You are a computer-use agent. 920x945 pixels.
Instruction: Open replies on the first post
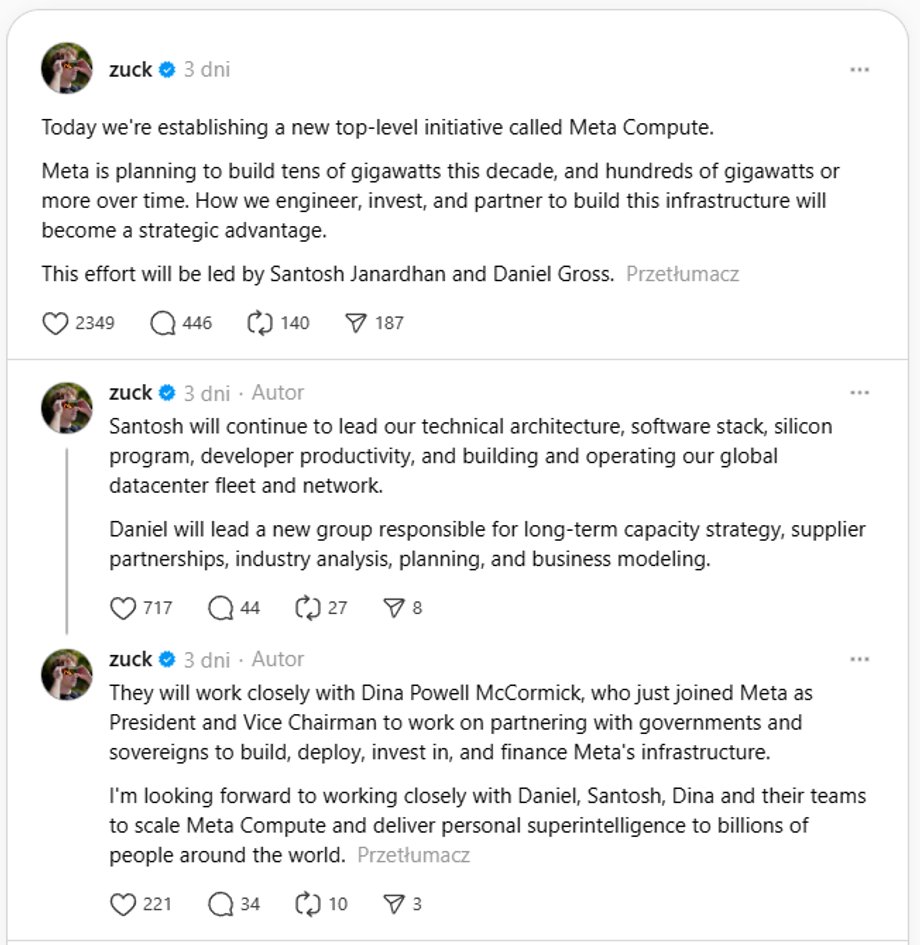point(164,323)
